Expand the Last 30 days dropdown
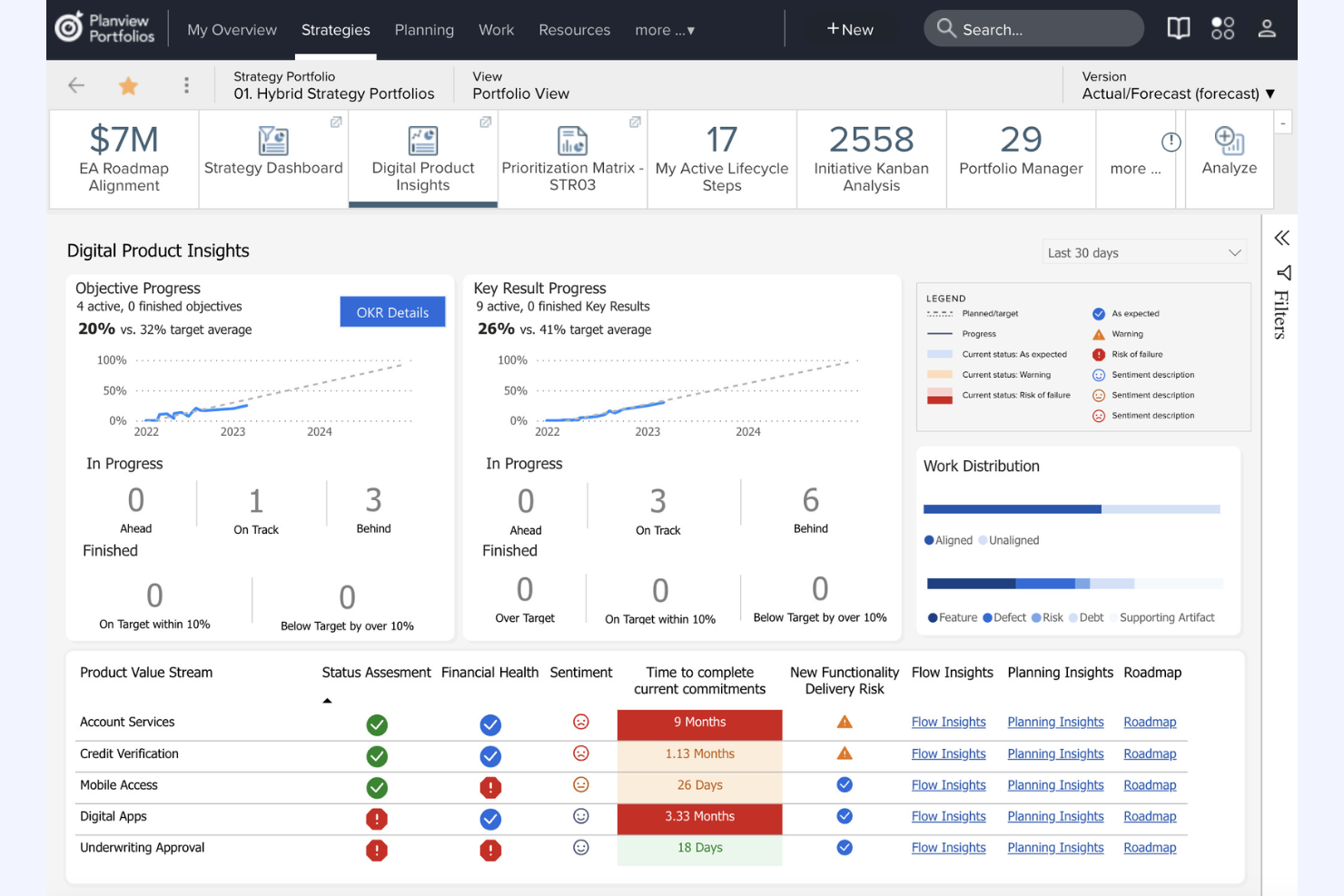 tap(1144, 252)
